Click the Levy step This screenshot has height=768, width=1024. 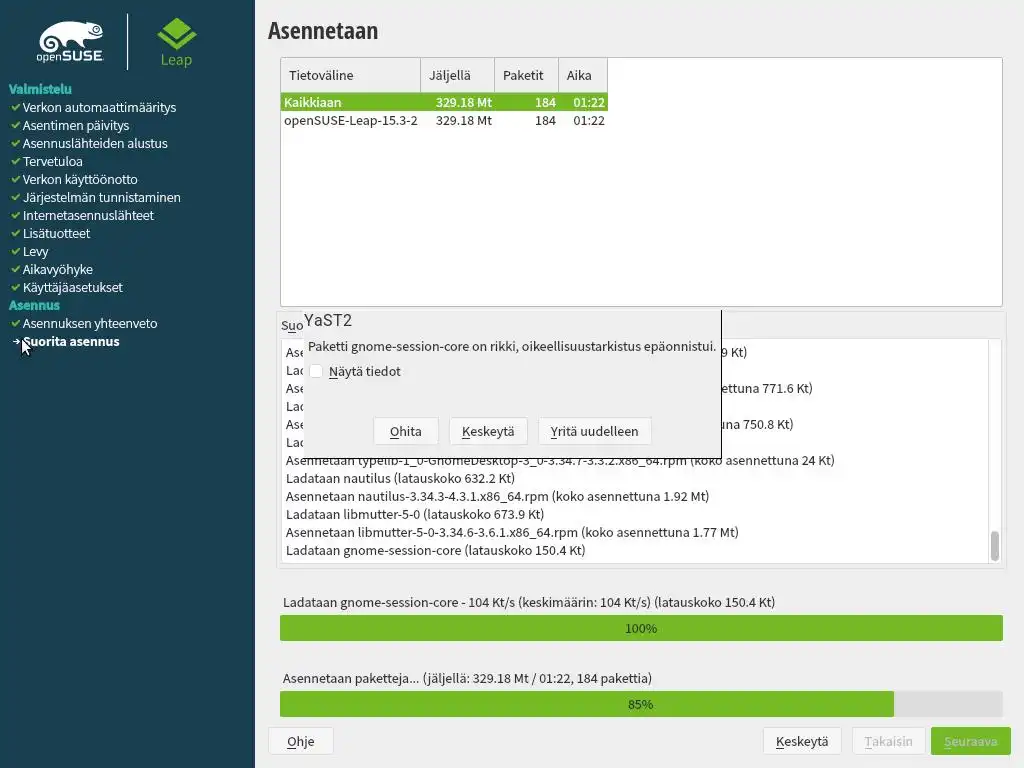35,251
